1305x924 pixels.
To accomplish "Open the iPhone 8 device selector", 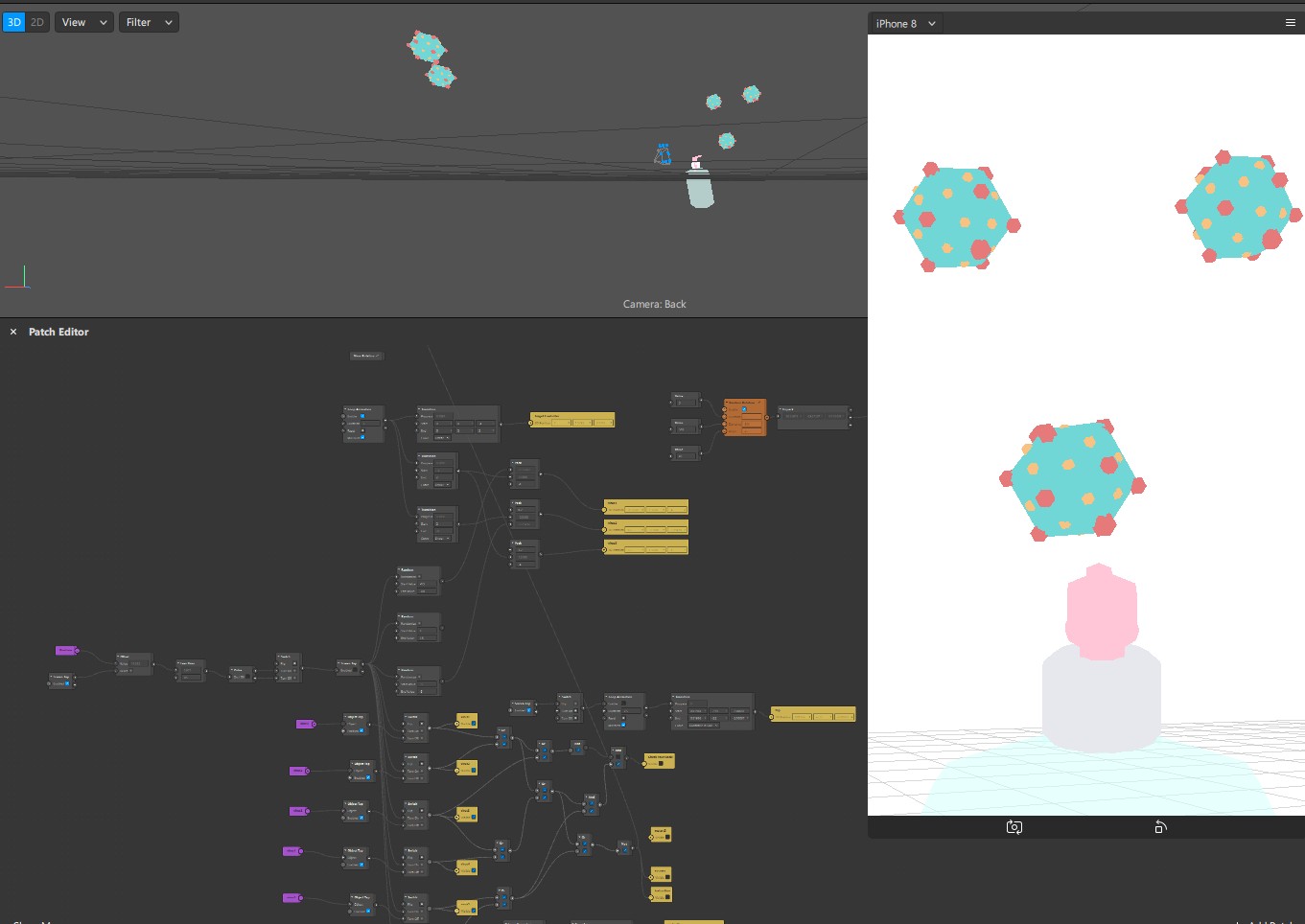I will (x=905, y=24).
